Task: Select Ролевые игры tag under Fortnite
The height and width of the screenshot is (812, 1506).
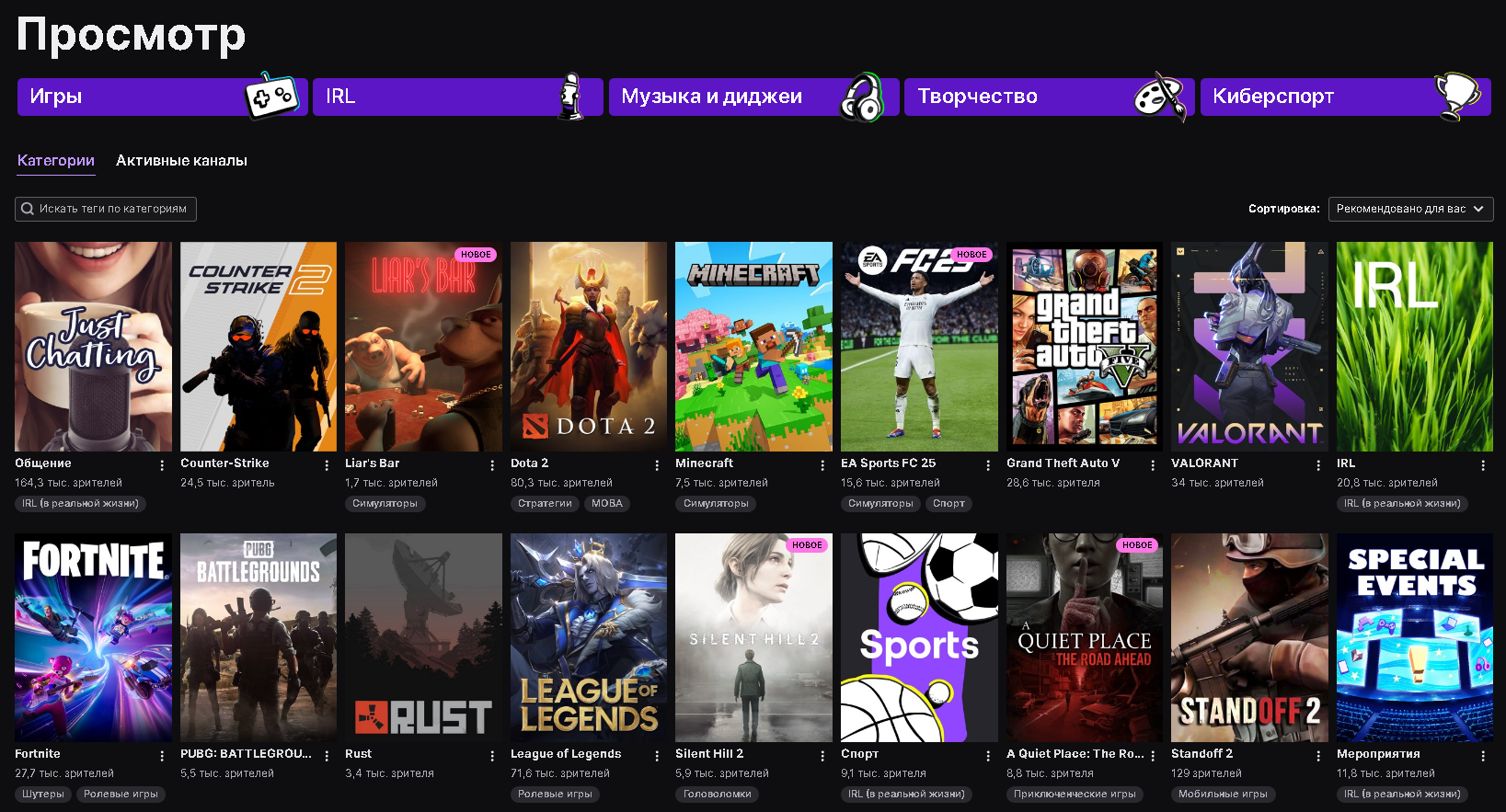Action: tap(121, 795)
